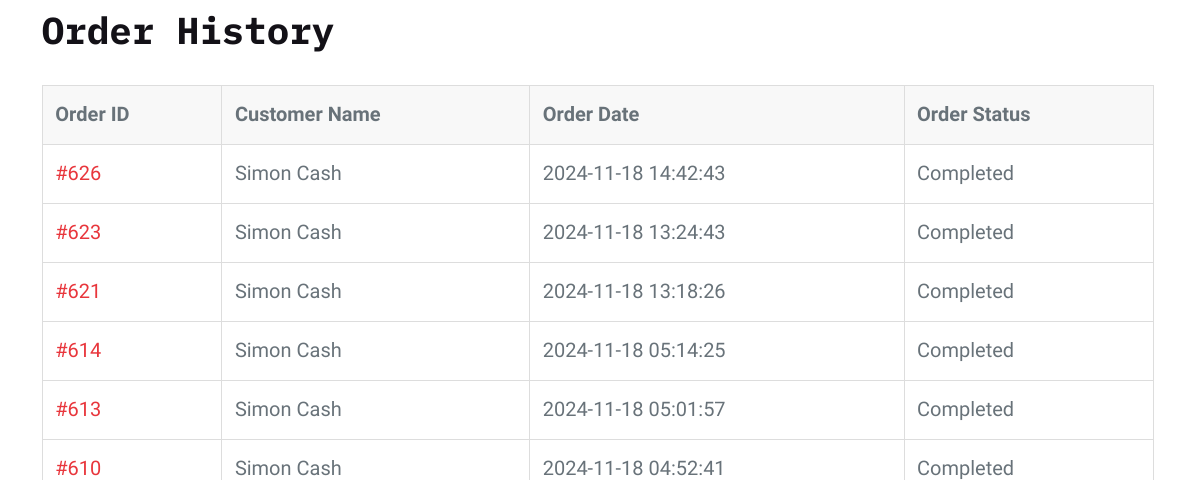Click the date 2024-11-18 14:42:43 cell

(x=633, y=173)
